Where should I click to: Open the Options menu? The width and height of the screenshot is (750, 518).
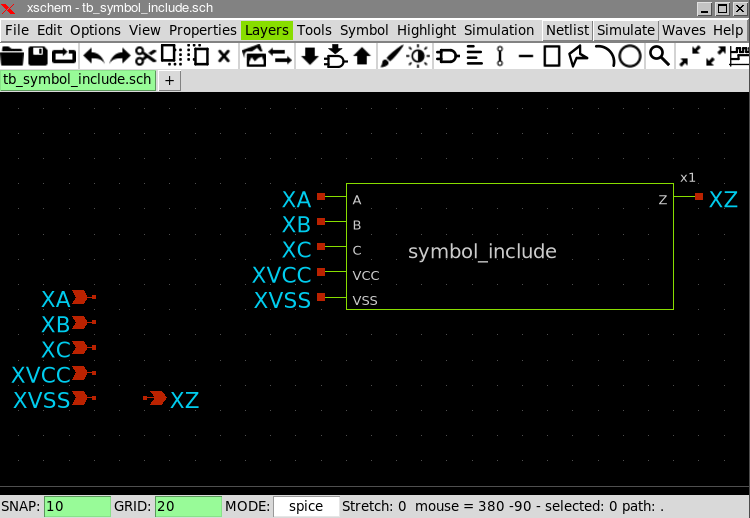pos(95,30)
